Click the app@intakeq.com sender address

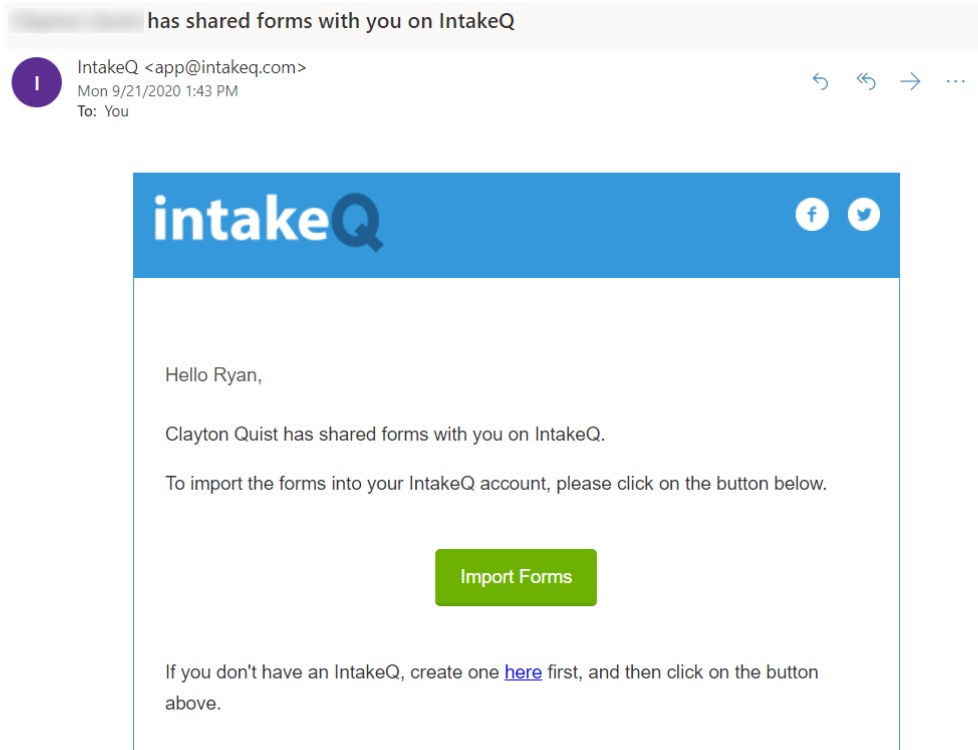[225, 67]
